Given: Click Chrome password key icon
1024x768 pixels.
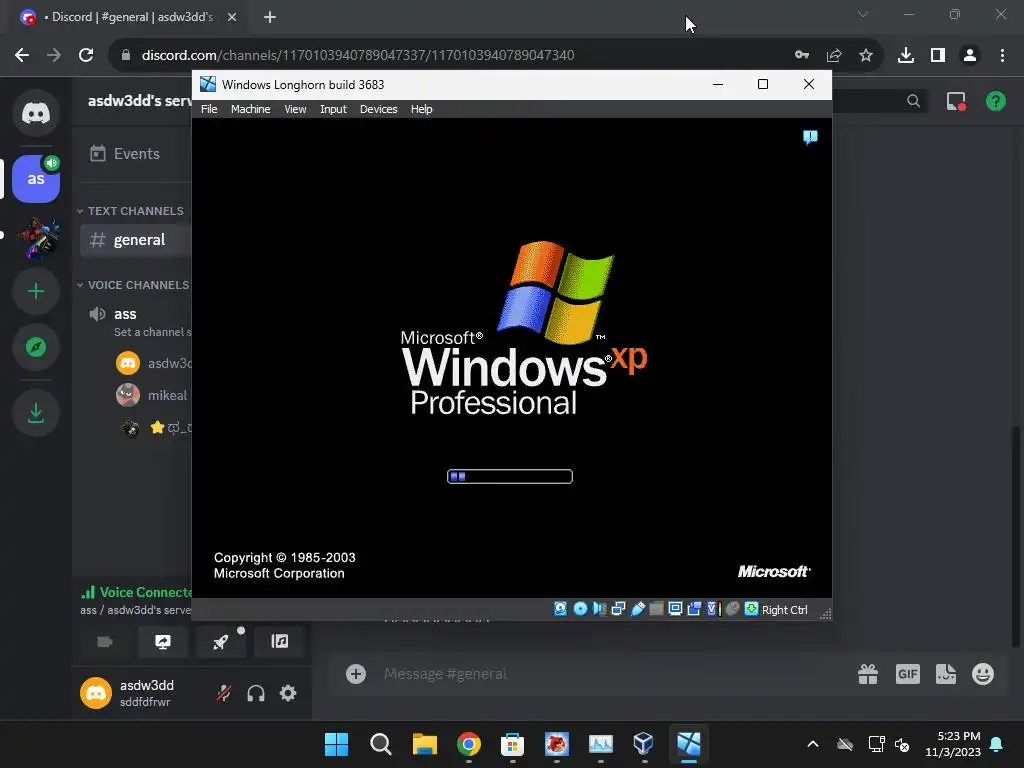Looking at the screenshot, I should point(801,56).
